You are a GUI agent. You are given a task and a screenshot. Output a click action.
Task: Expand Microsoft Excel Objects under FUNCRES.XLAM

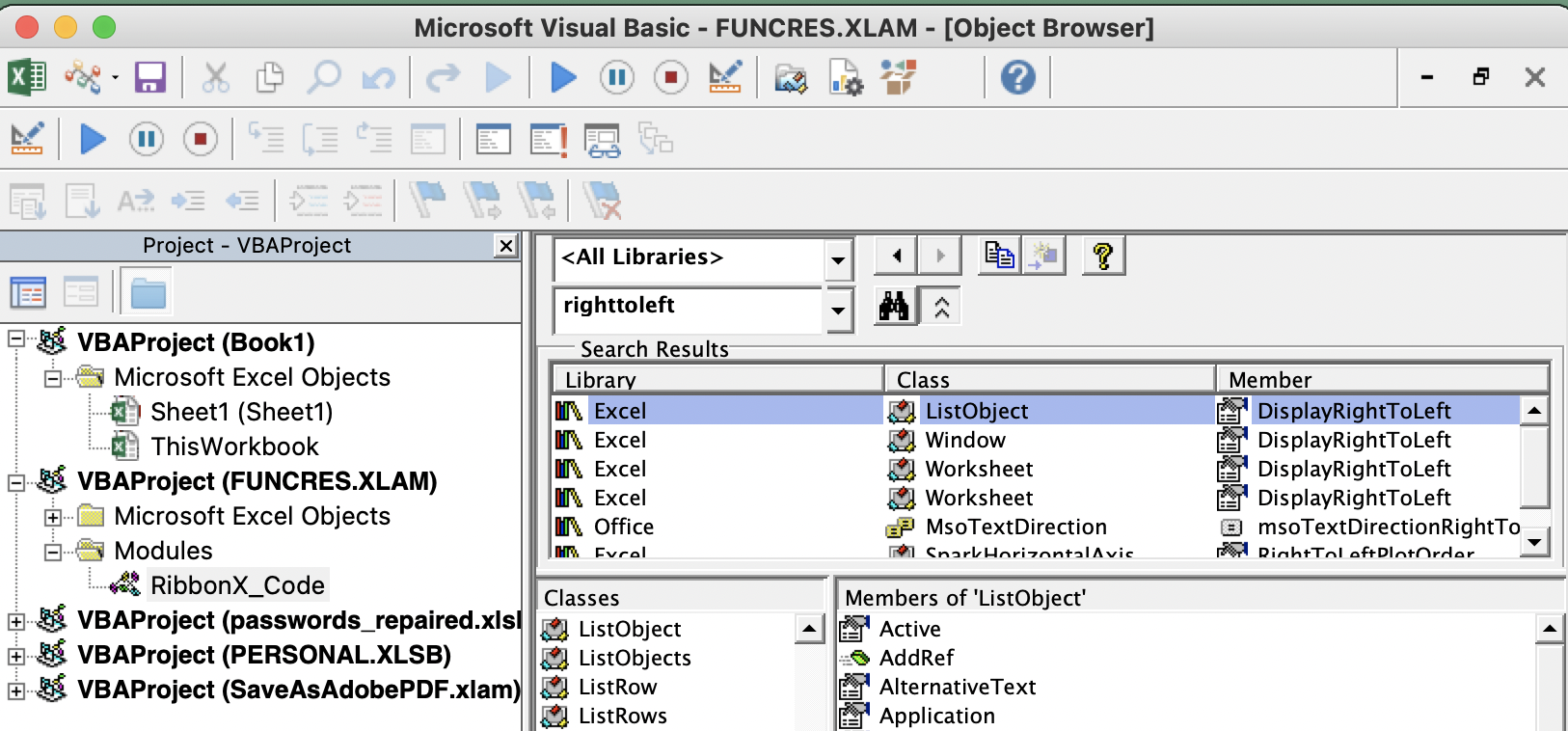click(52, 517)
